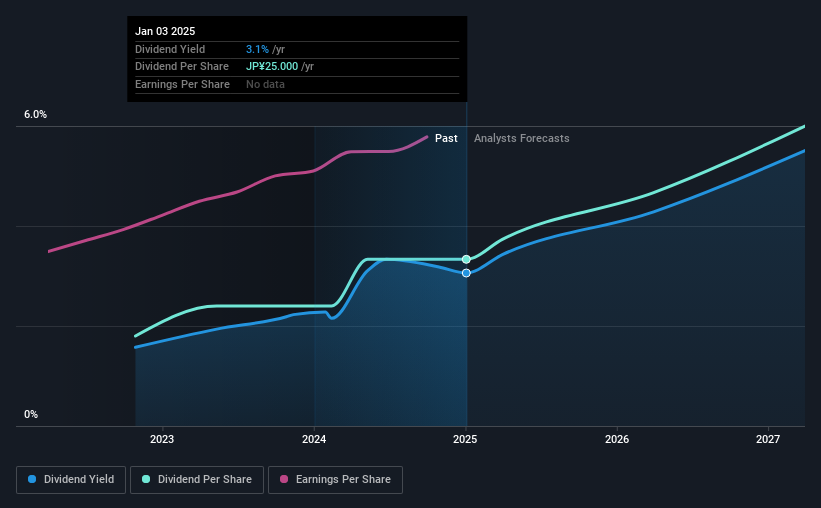Click the 2024 x-axis label

[314, 439]
